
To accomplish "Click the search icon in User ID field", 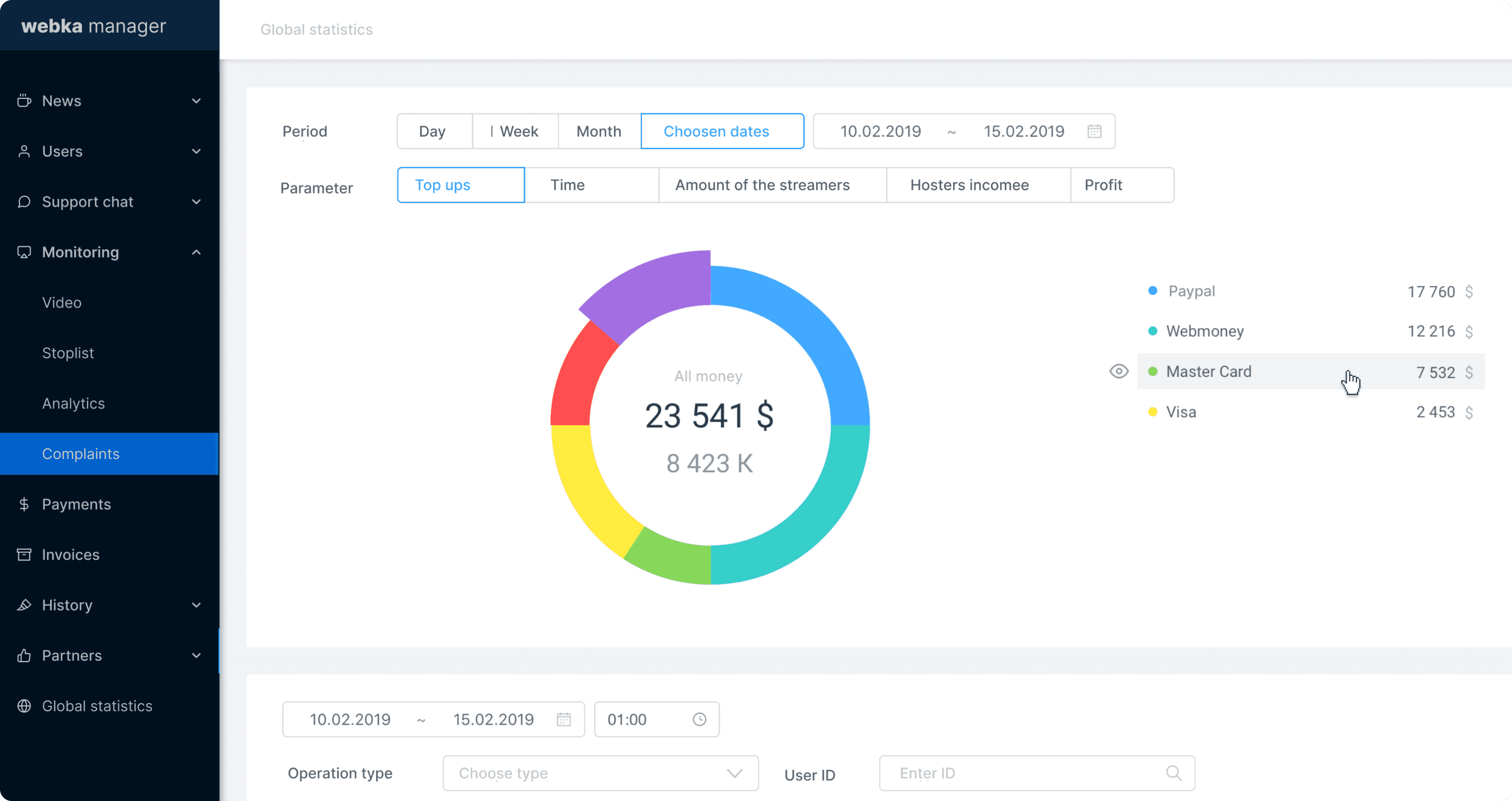I will click(x=1173, y=773).
